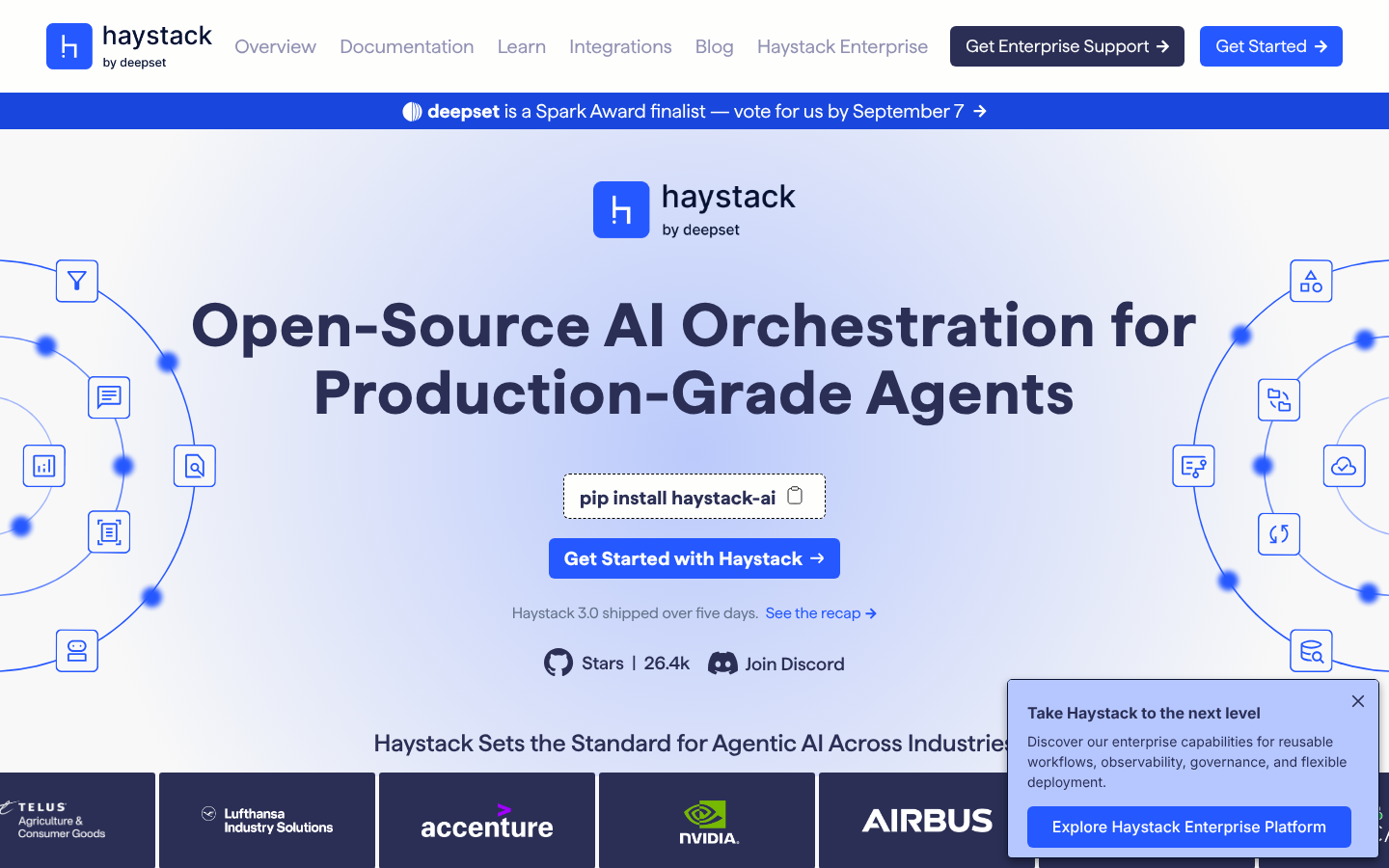The height and width of the screenshot is (868, 1389).
Task: Click the funnel filter icon
Action: (77, 282)
